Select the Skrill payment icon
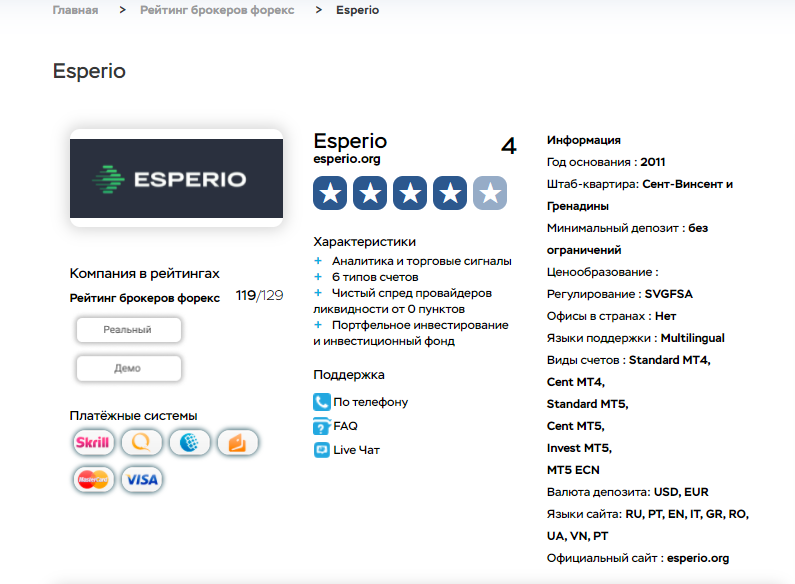Image resolution: width=795 pixels, height=584 pixels. [x=93, y=443]
